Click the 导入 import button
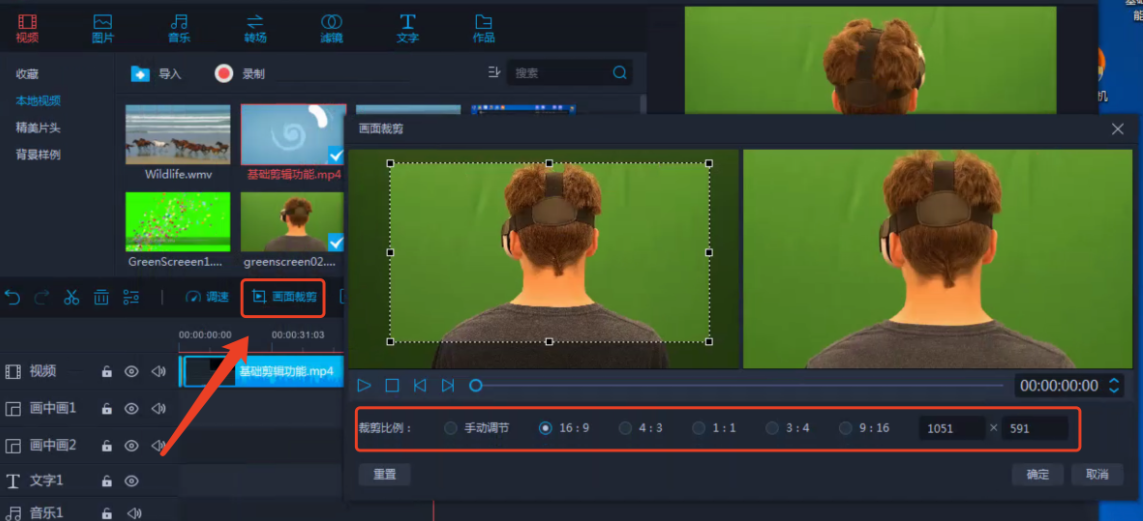The image size is (1143, 521). 156,74
